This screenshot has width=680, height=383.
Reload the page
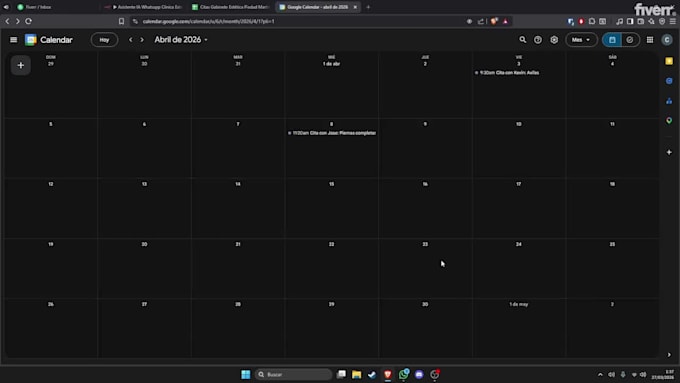coord(29,21)
